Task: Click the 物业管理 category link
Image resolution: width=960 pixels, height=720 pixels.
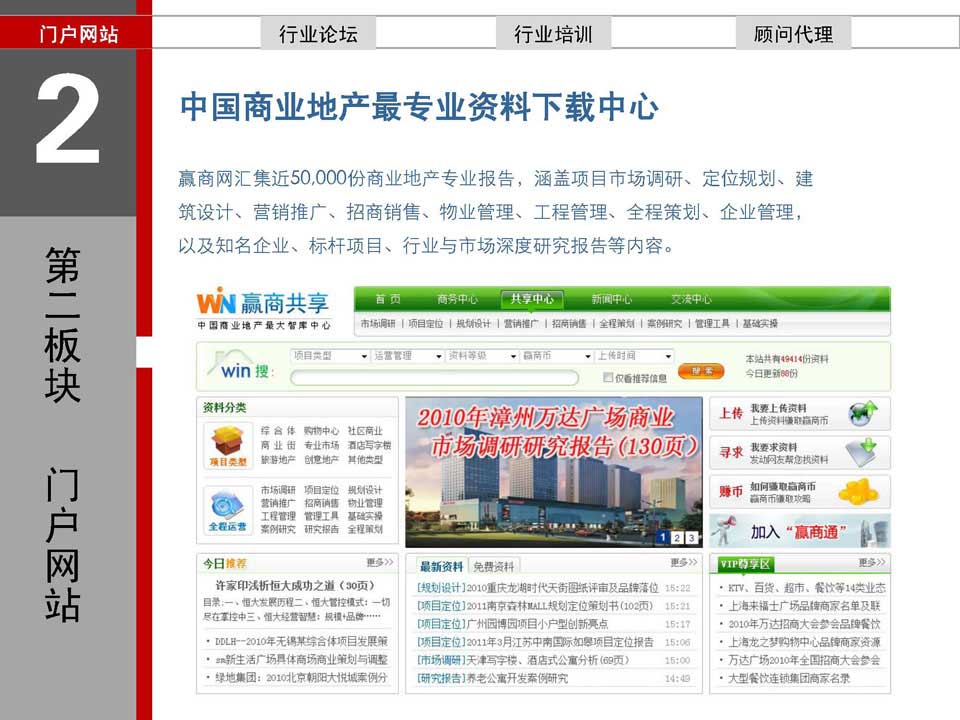Action: (365, 503)
